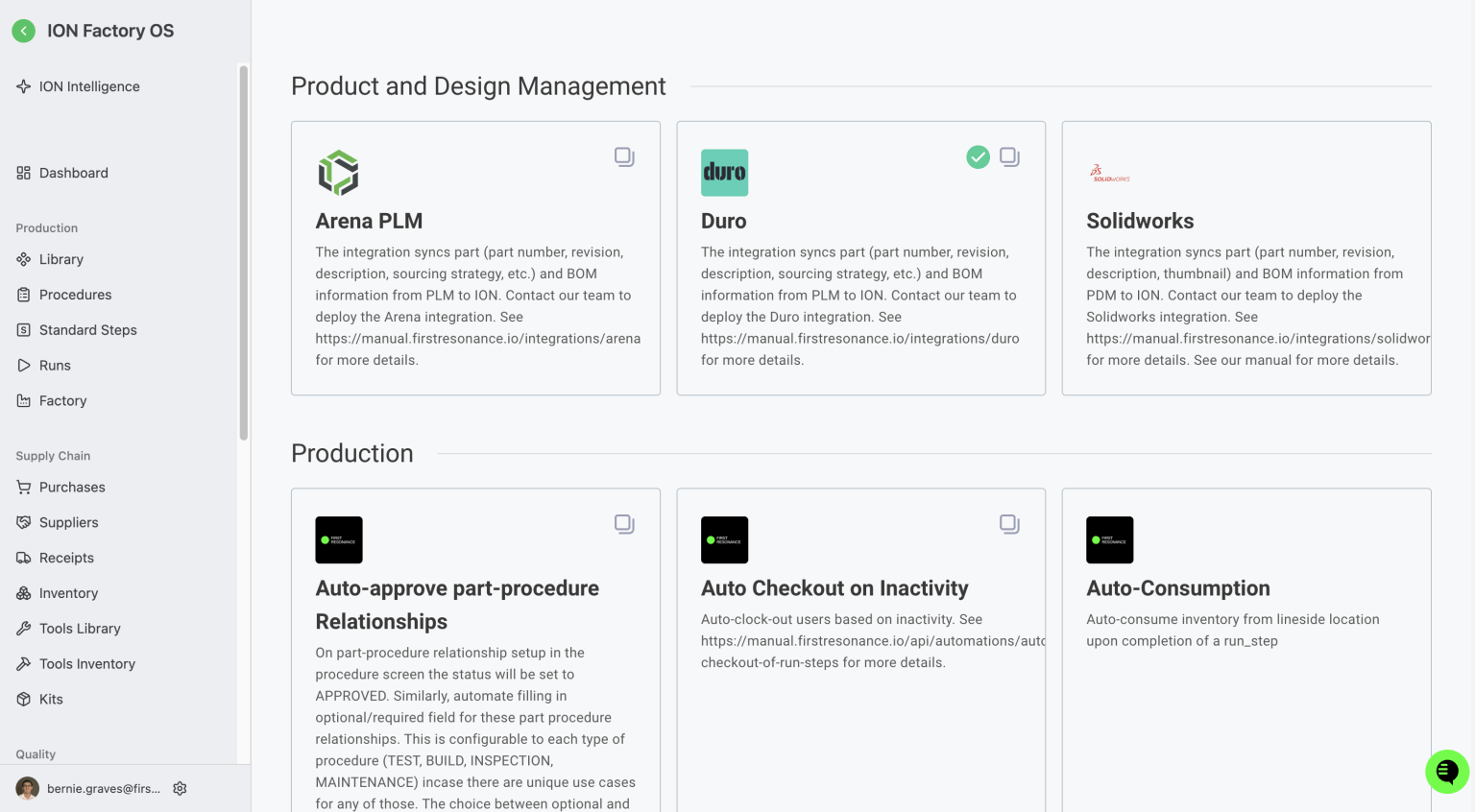Click copy icon on Arena PLM card
The image size is (1475, 812).
(x=624, y=156)
